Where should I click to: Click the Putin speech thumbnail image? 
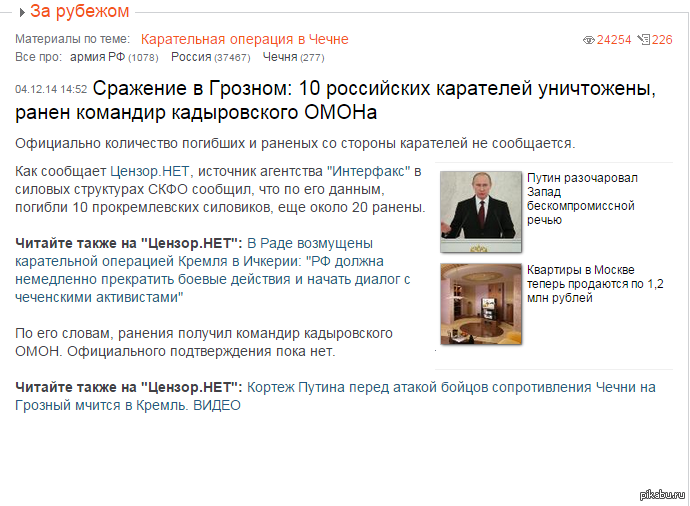[481, 212]
